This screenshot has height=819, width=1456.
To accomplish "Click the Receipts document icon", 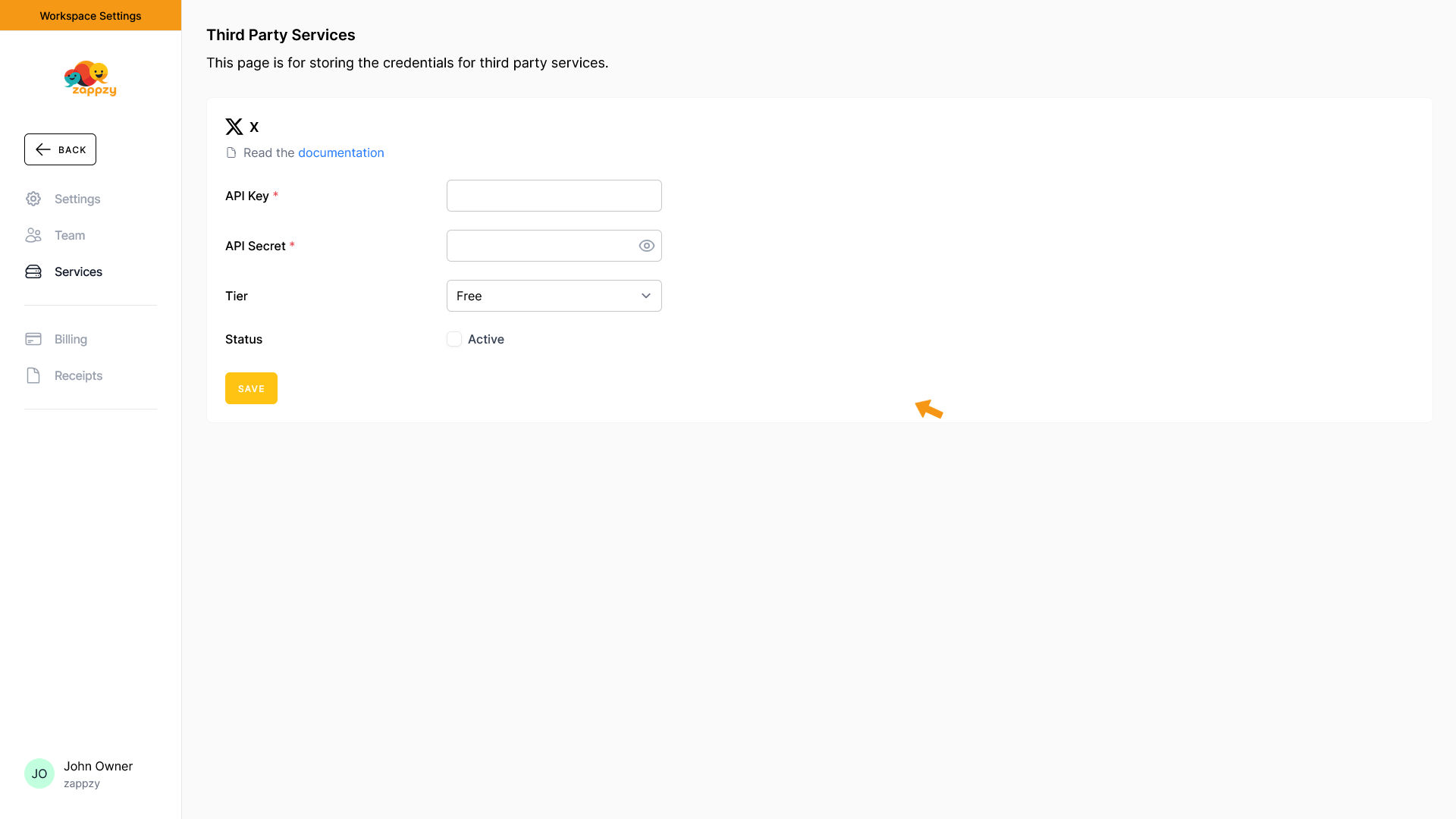I will (x=33, y=375).
